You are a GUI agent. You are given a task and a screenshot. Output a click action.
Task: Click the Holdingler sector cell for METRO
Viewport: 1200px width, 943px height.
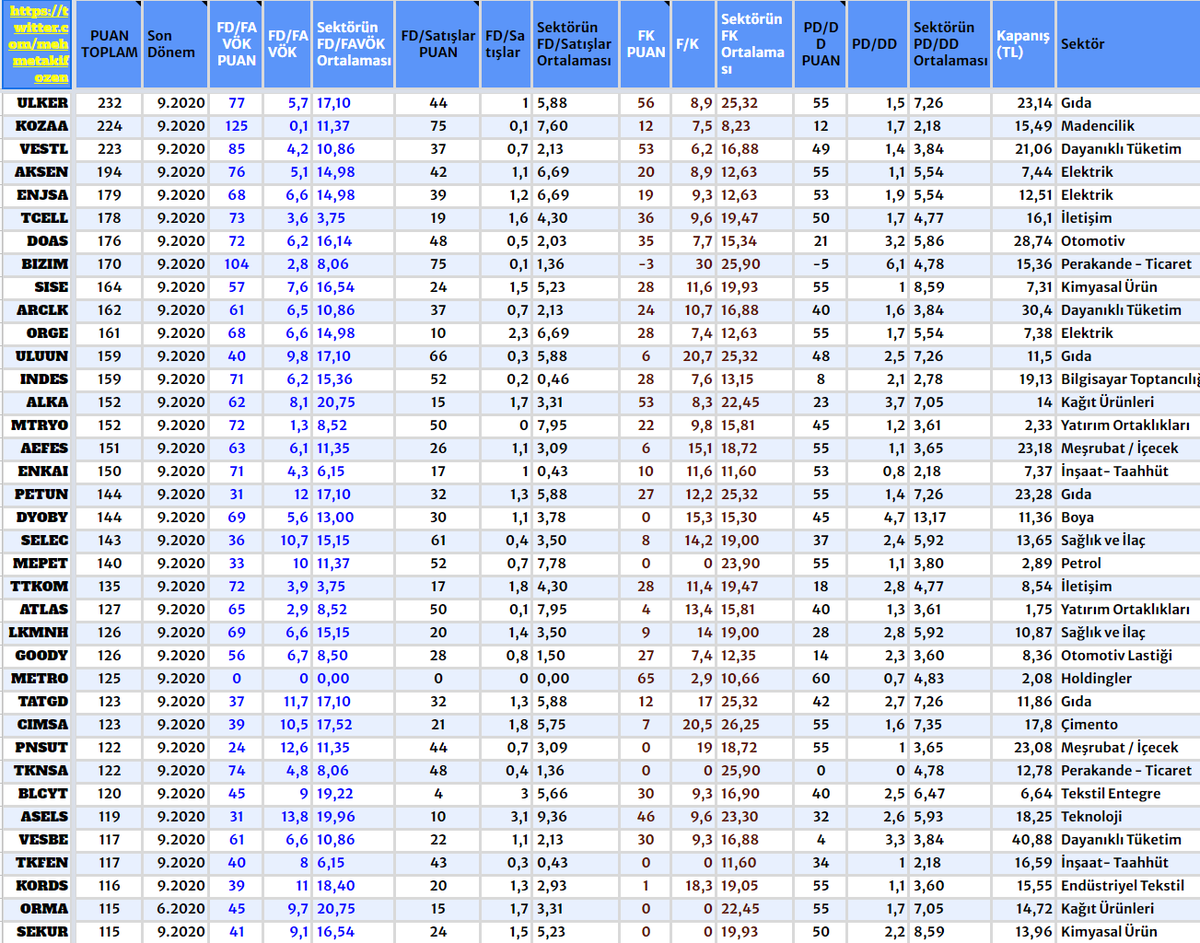(x=1128, y=678)
